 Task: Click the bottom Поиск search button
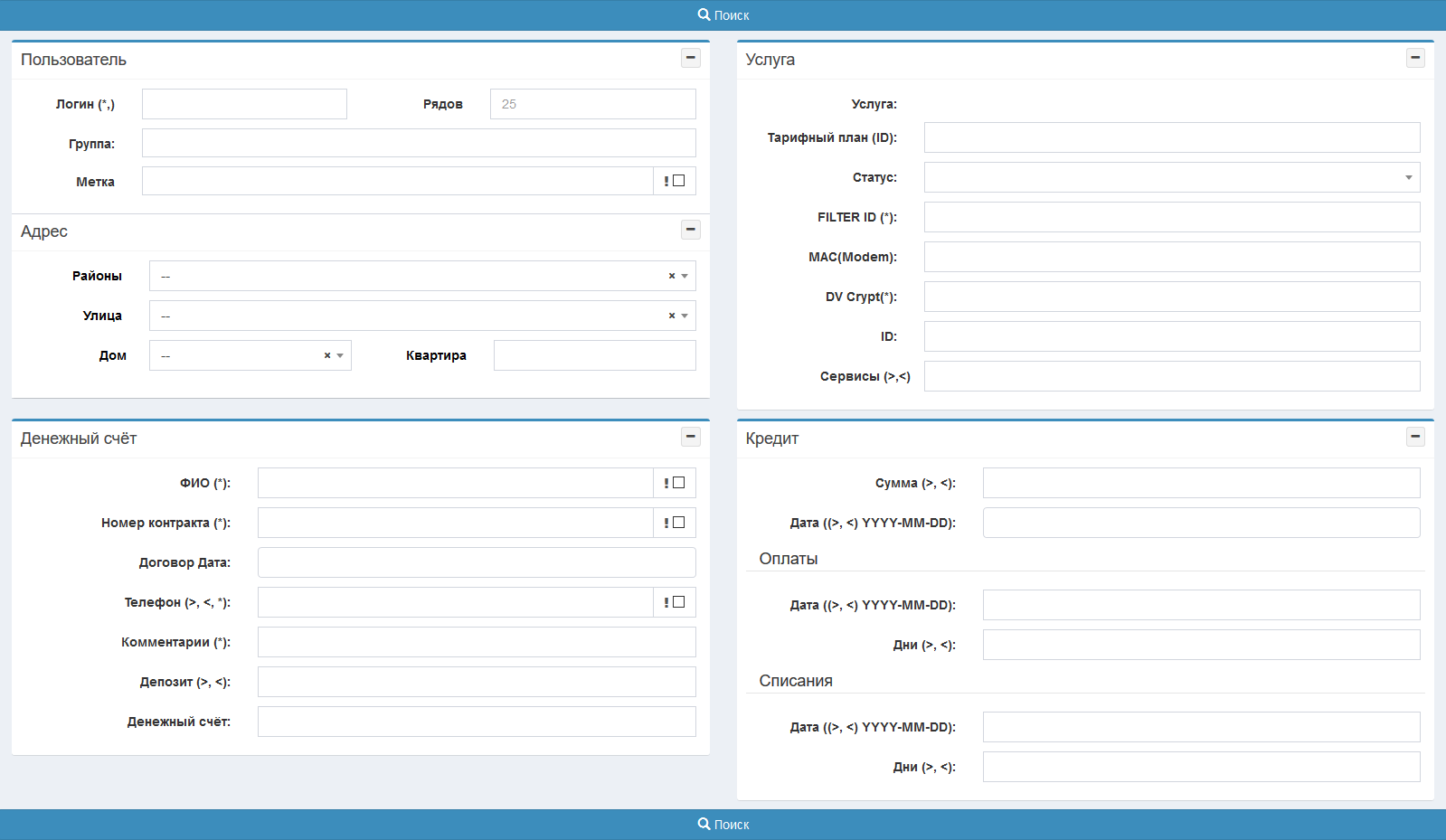click(x=723, y=825)
